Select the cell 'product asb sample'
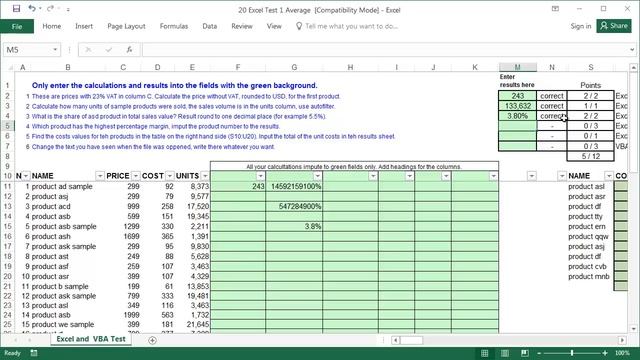640x360 pixels. pos(68,227)
